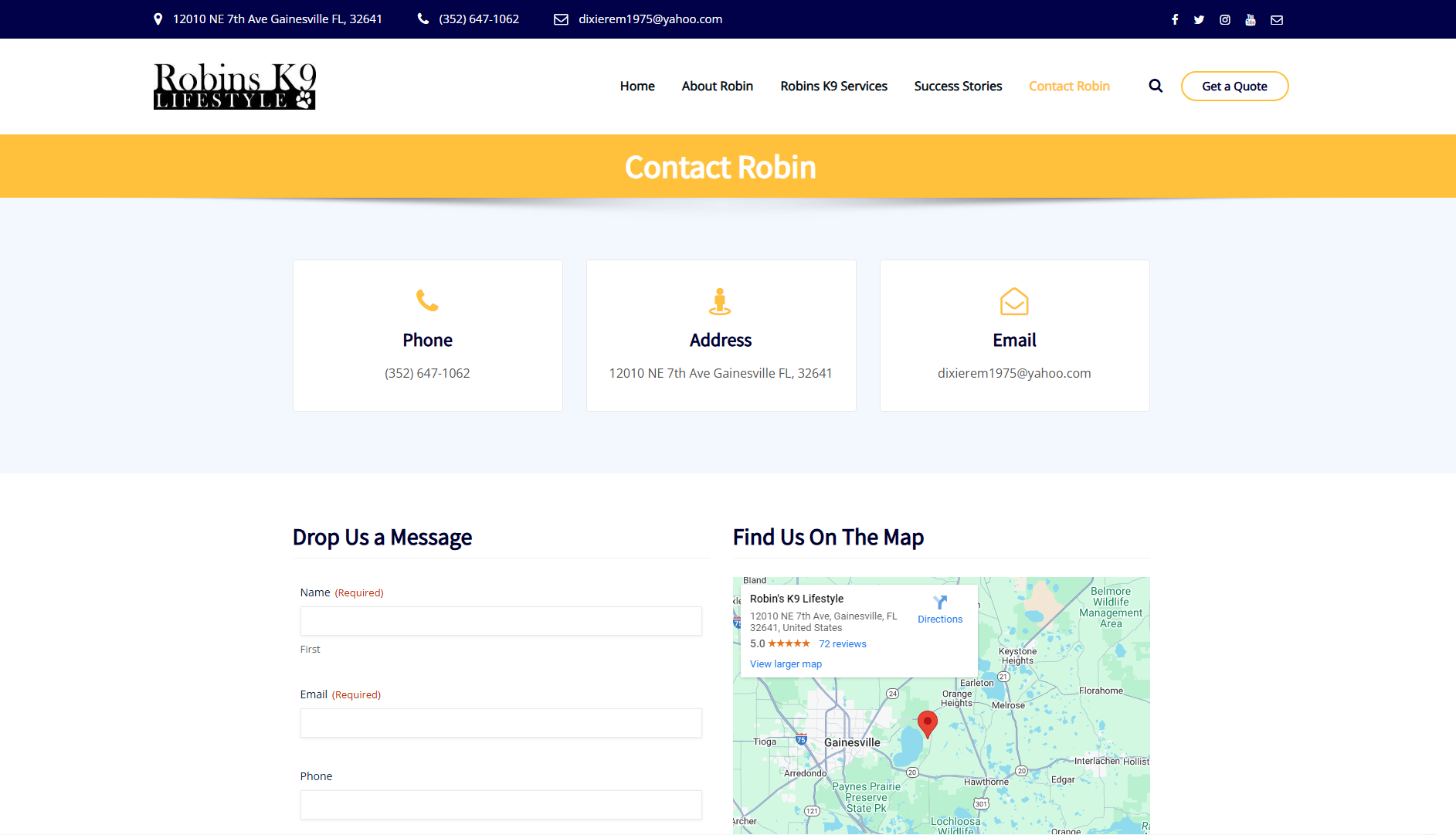The height and width of the screenshot is (835, 1456).
Task: Open the Instagram social icon
Action: 1225,19
